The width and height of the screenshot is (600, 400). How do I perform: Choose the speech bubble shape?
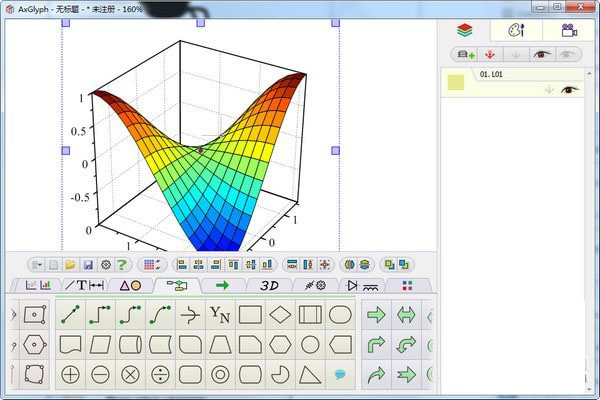pyautogui.click(x=340, y=375)
